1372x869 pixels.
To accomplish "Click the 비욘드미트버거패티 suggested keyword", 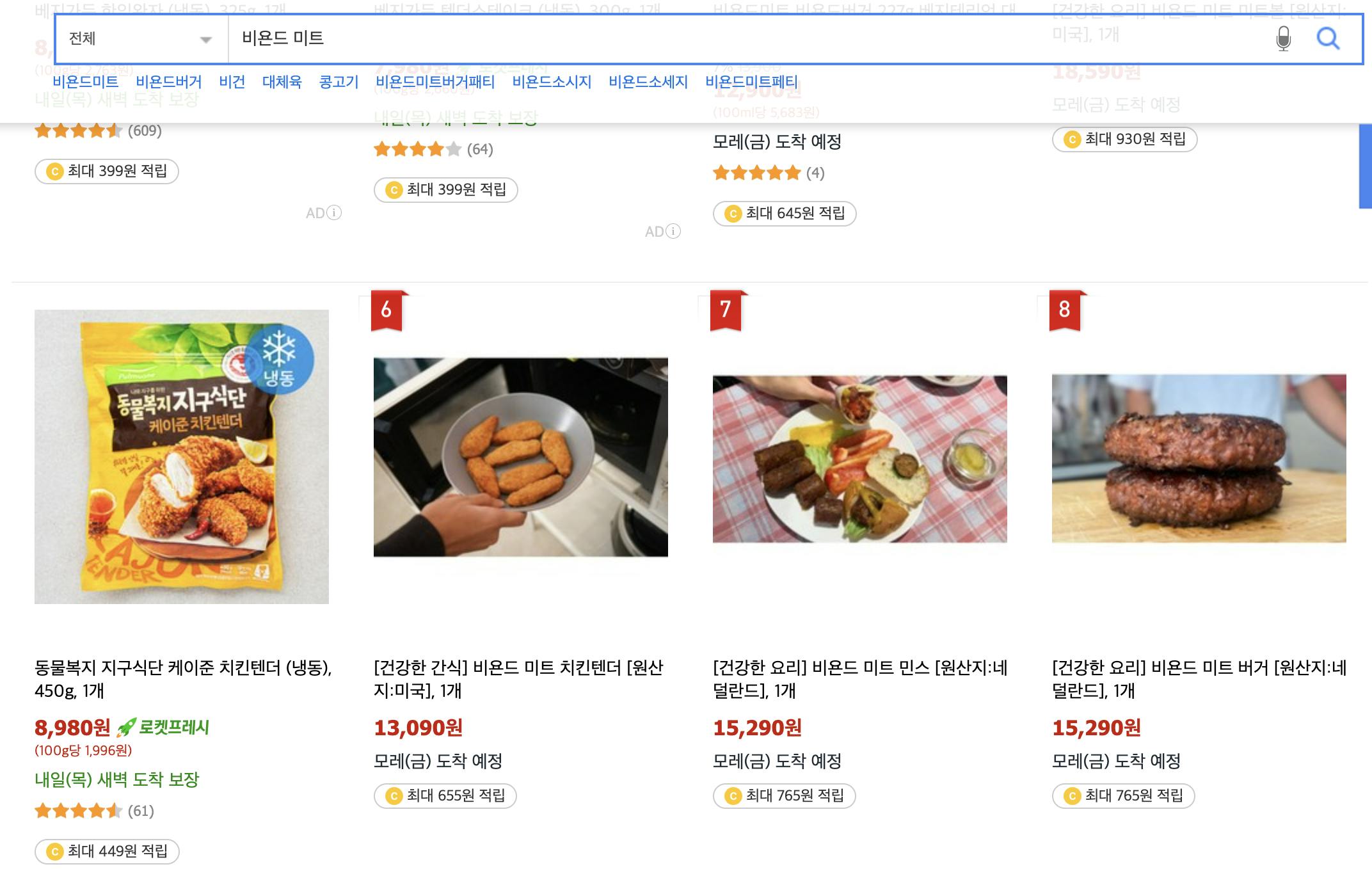I will point(435,82).
